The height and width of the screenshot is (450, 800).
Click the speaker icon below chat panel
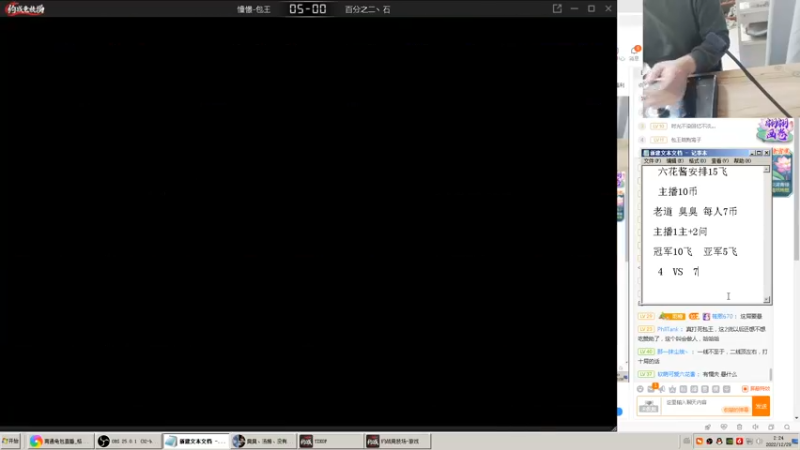point(755,427)
